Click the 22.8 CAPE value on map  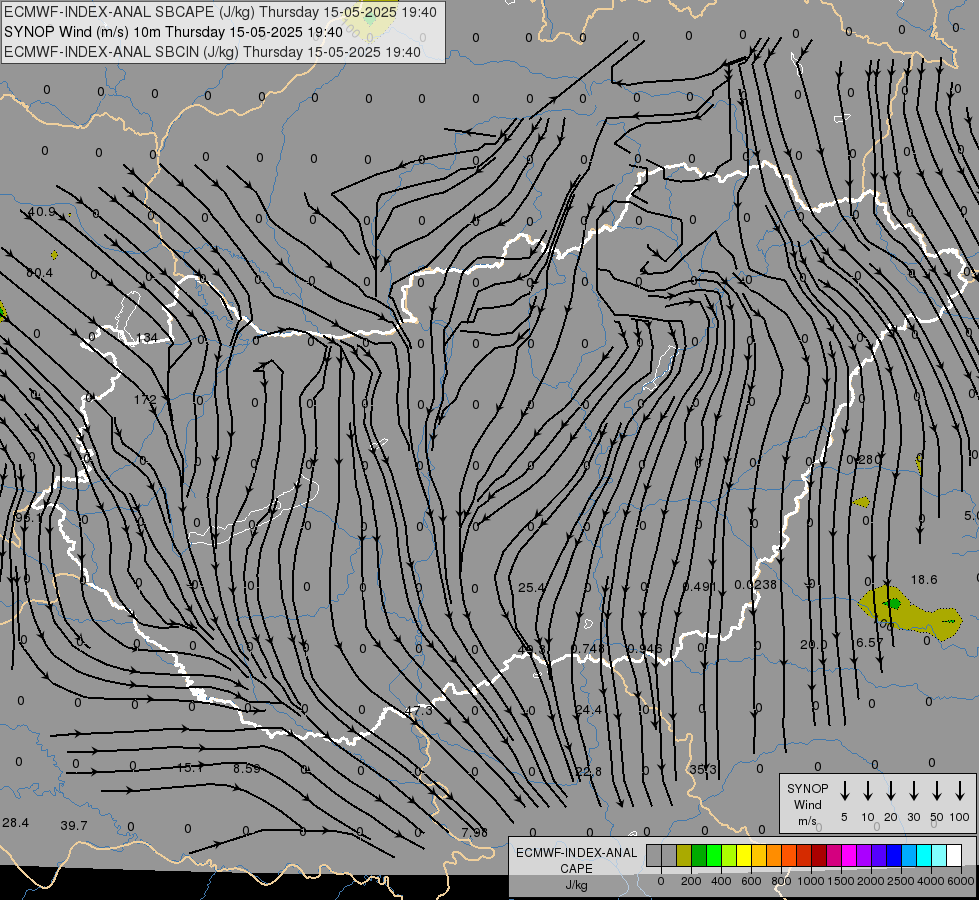coord(588,772)
